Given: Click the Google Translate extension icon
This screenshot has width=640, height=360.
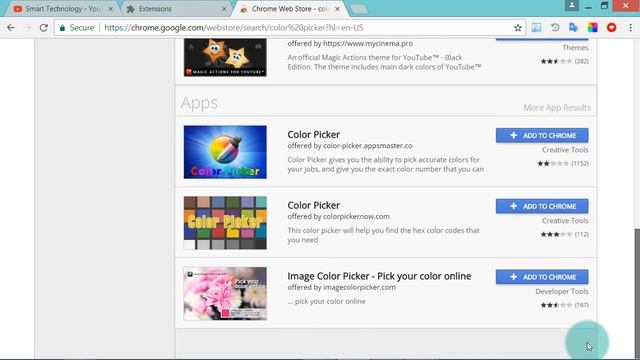Looking at the screenshot, I should (573, 28).
